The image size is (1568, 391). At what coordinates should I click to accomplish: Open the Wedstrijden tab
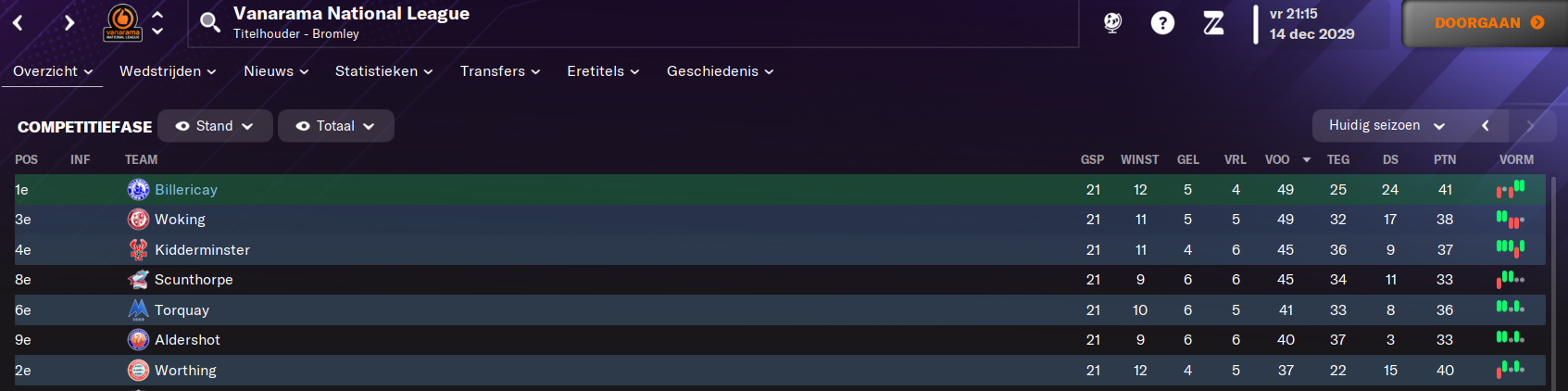coord(168,71)
